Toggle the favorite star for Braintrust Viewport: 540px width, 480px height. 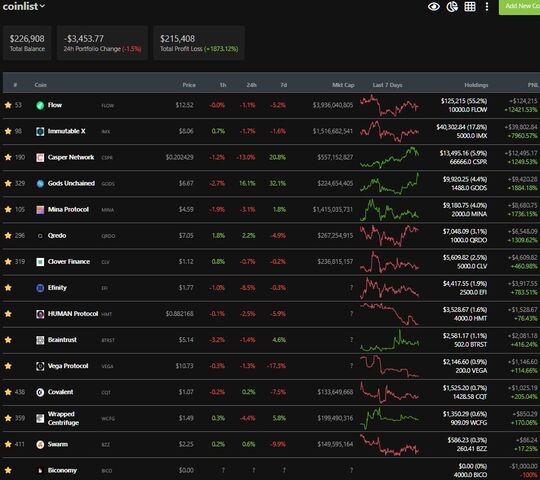click(x=8, y=340)
